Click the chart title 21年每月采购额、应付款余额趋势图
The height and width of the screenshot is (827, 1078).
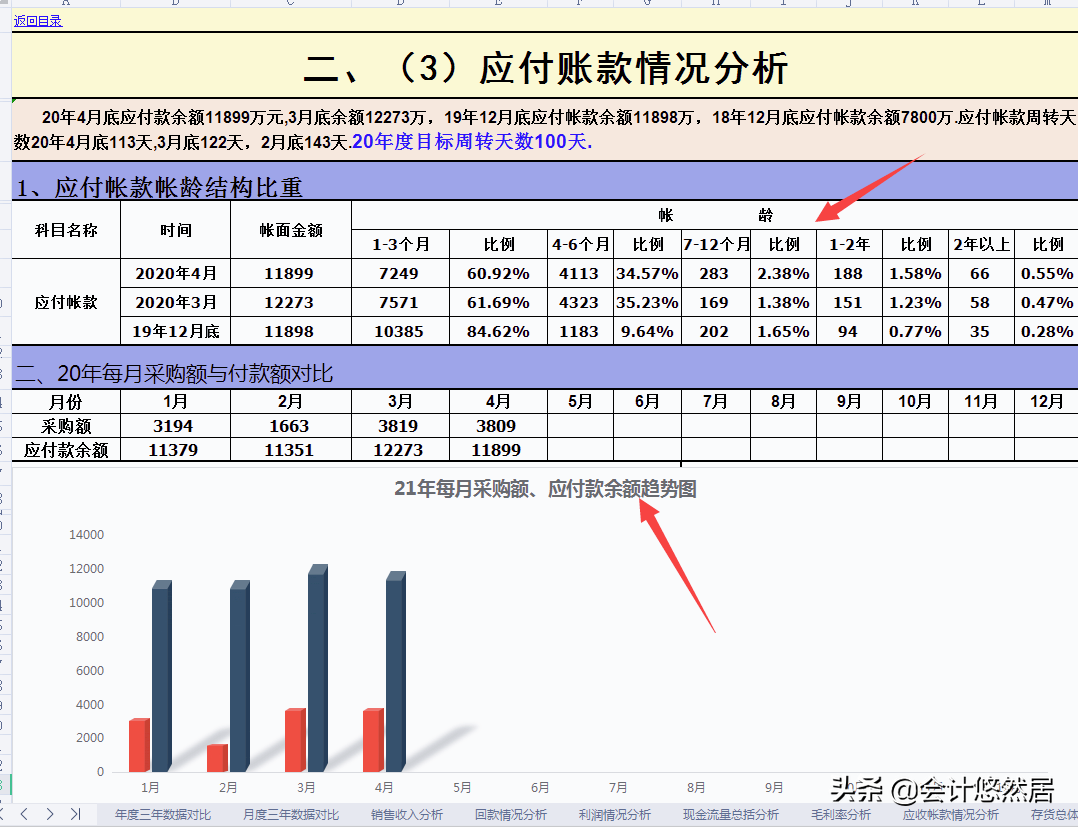click(547, 489)
